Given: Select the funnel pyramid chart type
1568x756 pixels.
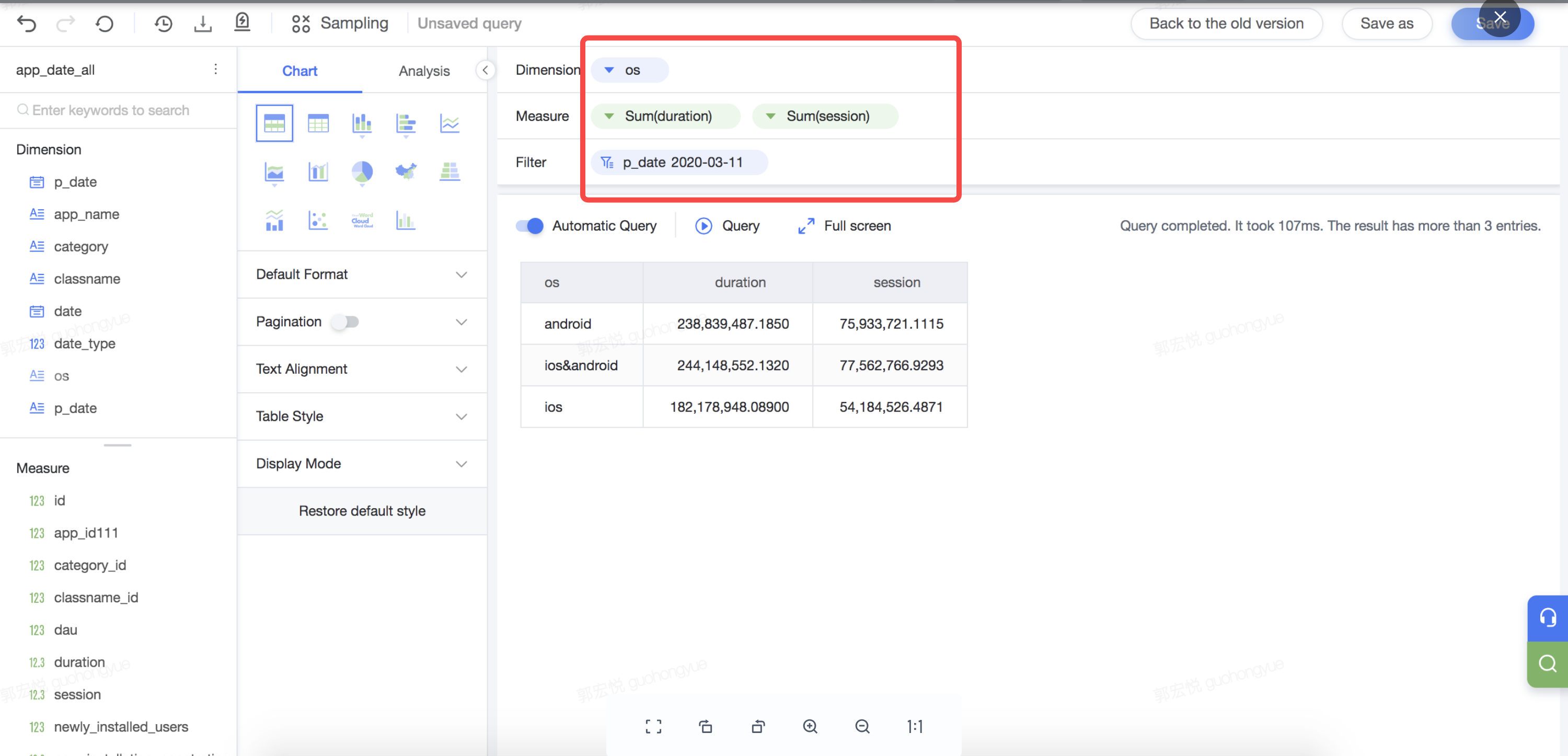Looking at the screenshot, I should (x=450, y=172).
